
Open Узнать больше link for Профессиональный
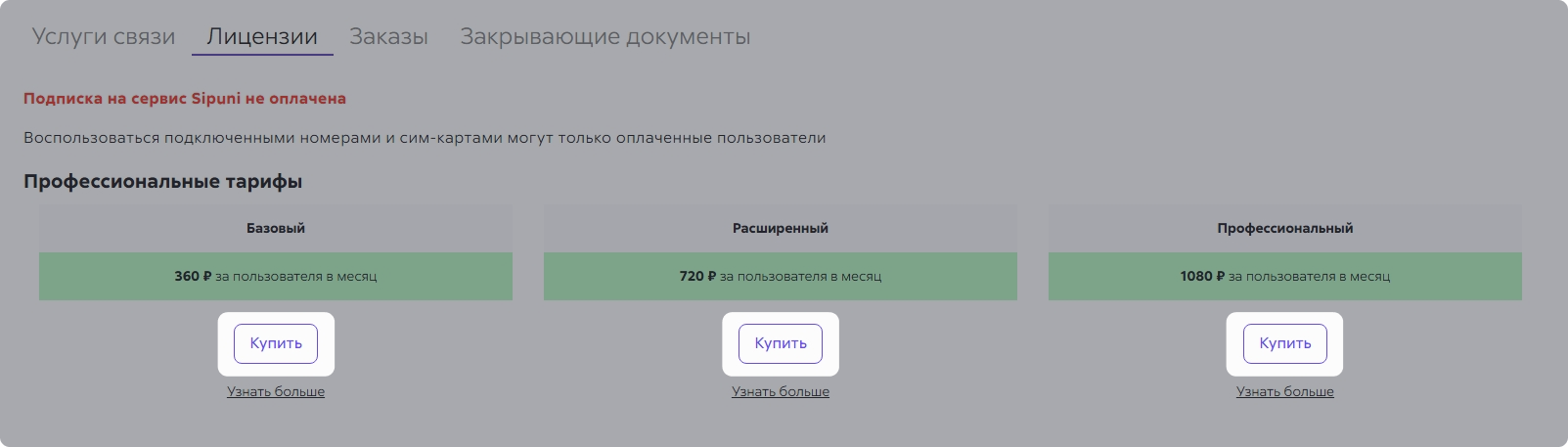[x=1285, y=391]
